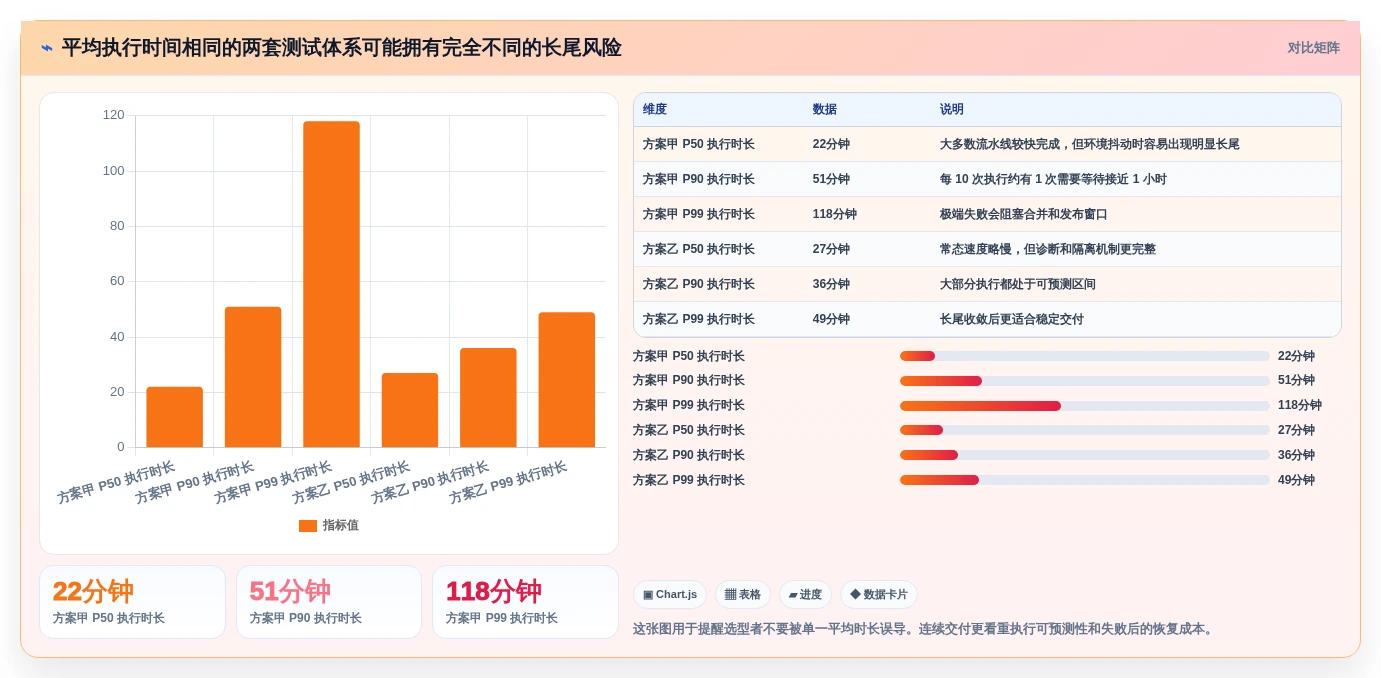Click the Chart.js chip

pos(670,595)
